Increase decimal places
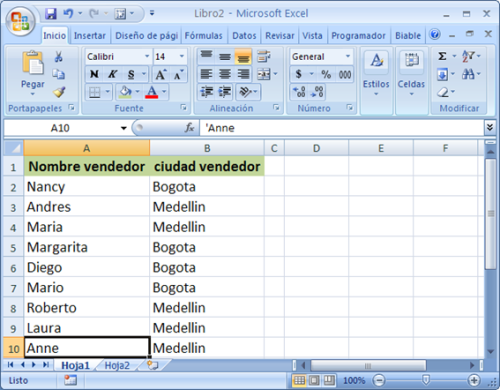 (x=299, y=92)
